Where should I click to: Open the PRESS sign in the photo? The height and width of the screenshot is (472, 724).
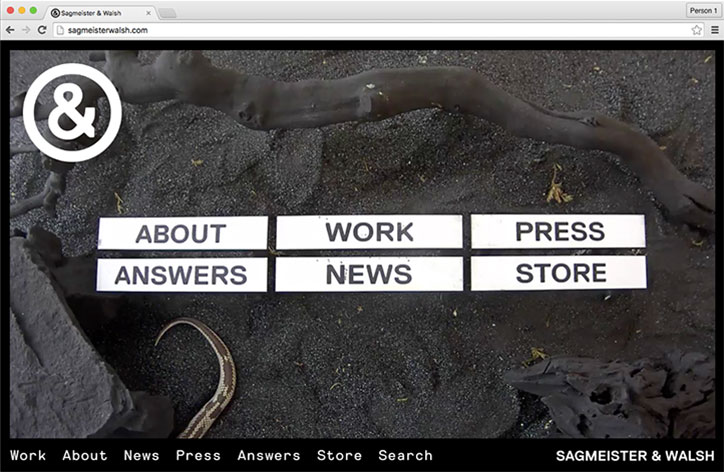coord(558,231)
